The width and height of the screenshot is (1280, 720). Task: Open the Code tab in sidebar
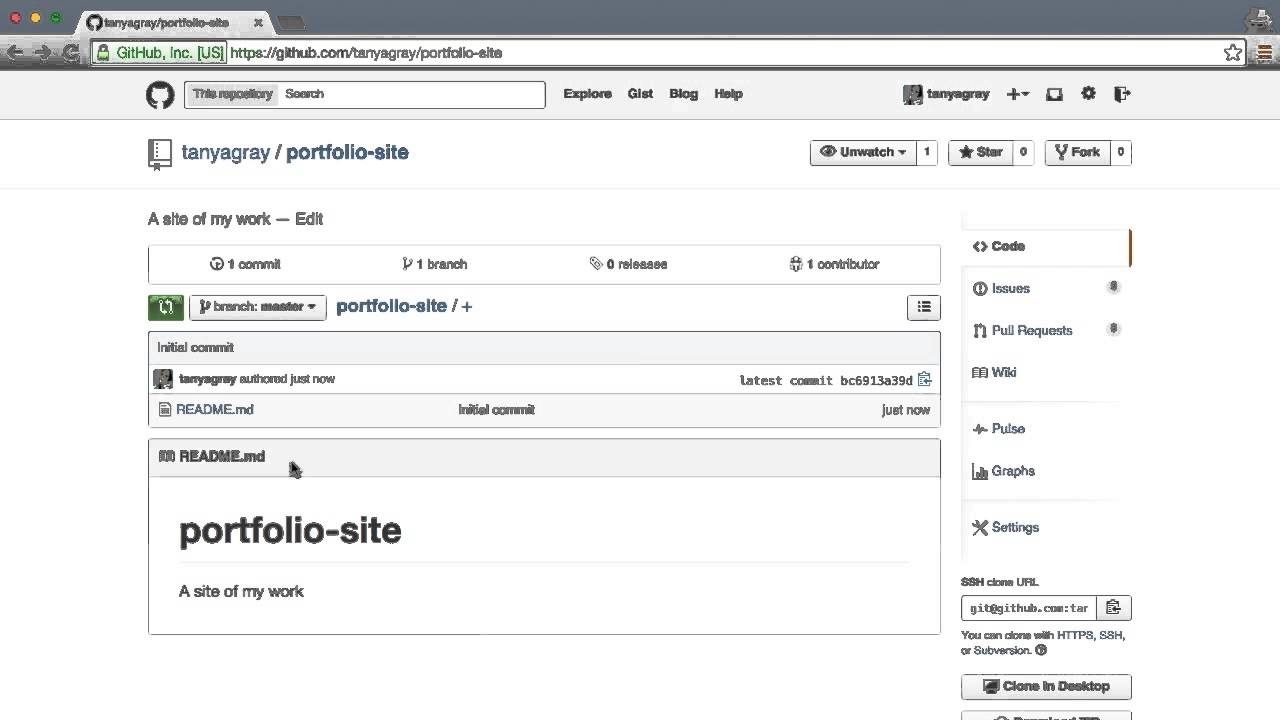pos(1046,246)
